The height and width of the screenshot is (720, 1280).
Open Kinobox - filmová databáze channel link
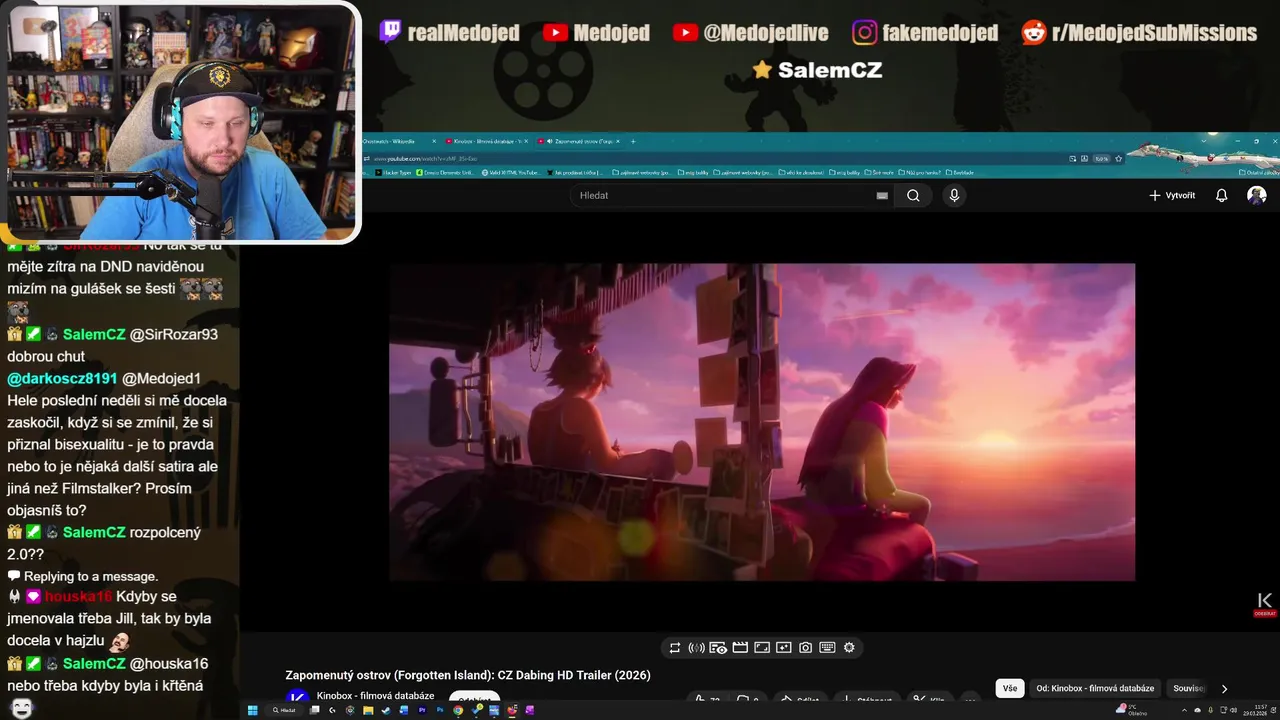pyautogui.click(x=375, y=695)
